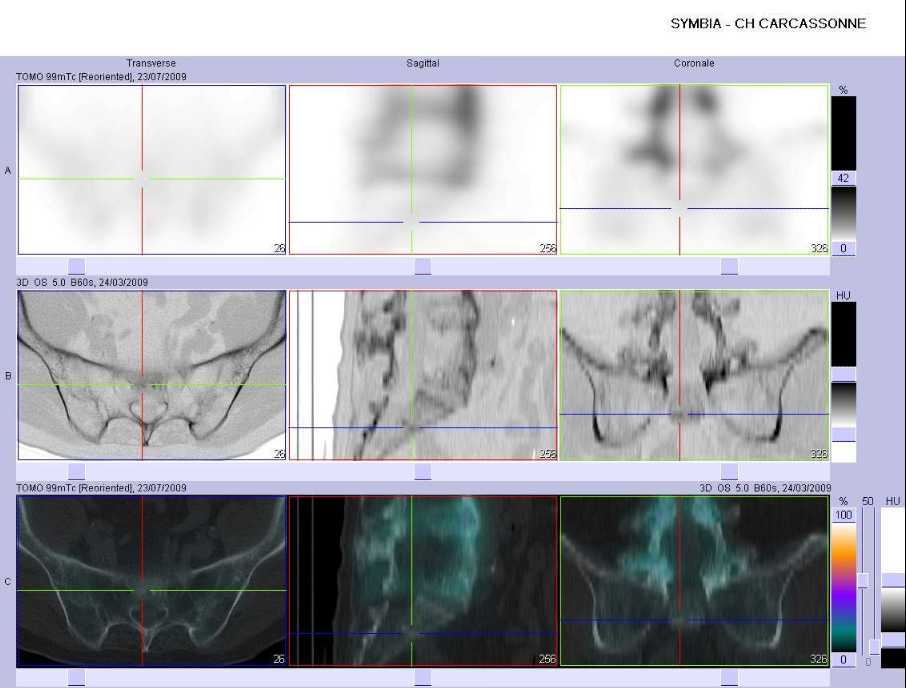Click the row label B on the left
The height and width of the screenshot is (688, 906).
(8, 375)
